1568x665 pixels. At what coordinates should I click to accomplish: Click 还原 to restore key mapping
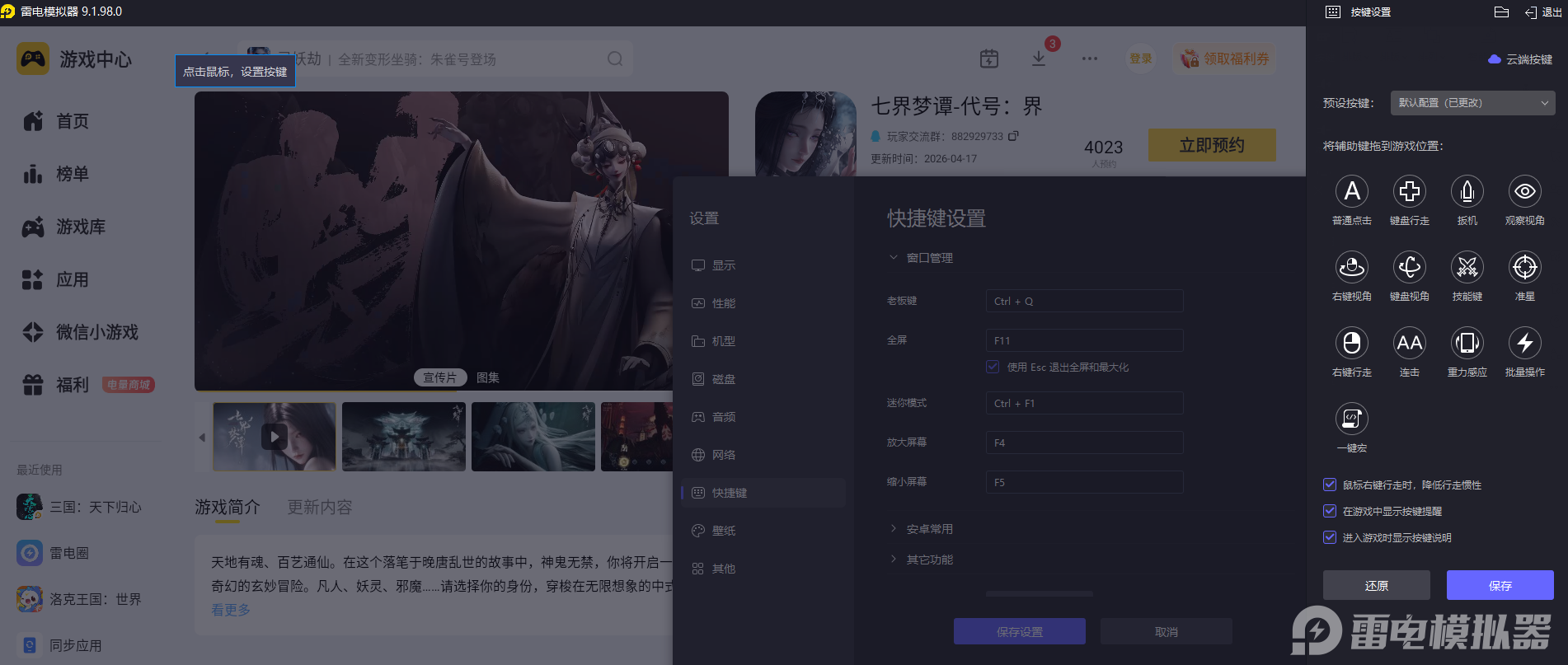[1377, 585]
